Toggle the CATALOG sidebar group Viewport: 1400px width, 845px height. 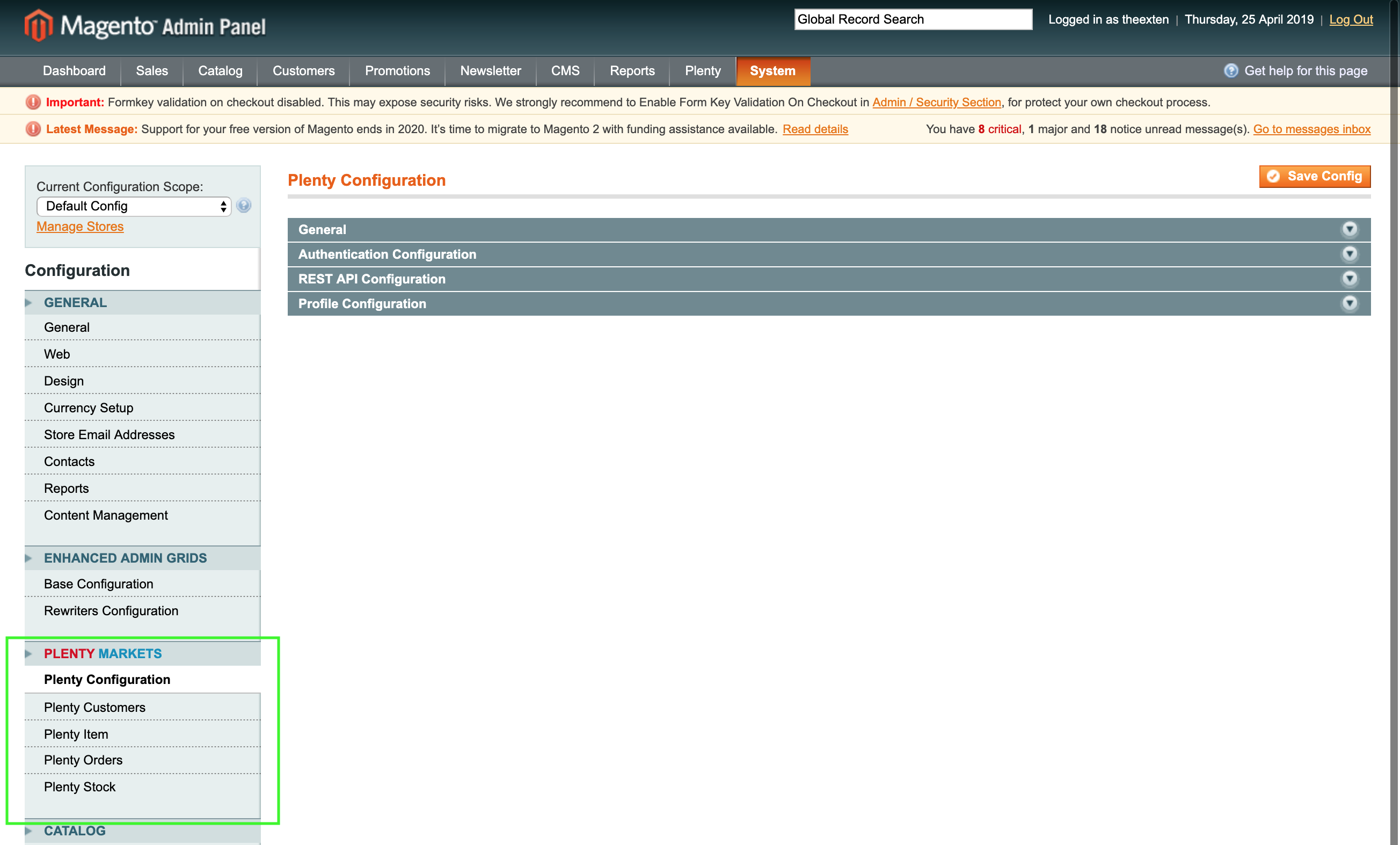[x=143, y=831]
